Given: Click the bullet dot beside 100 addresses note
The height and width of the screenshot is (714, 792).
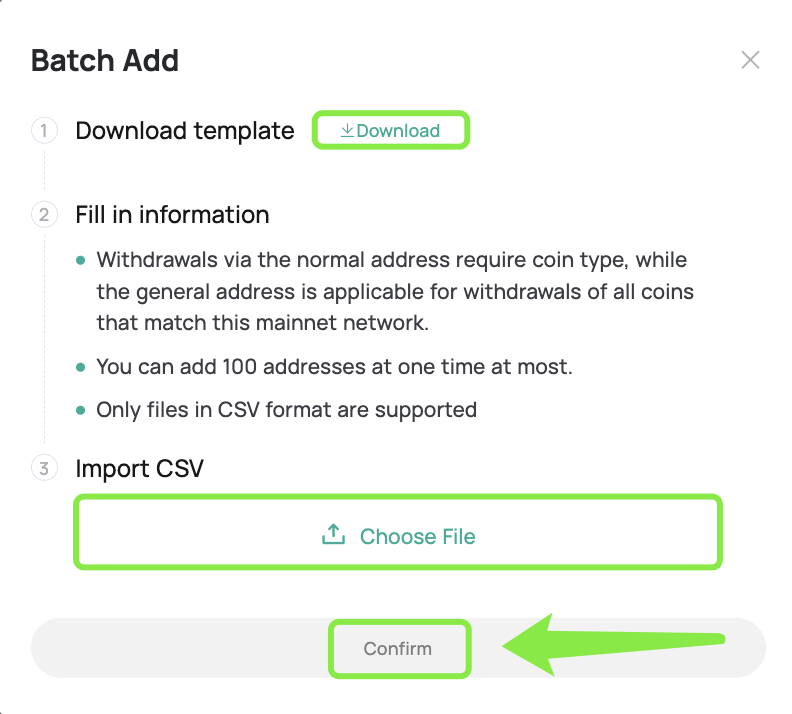Looking at the screenshot, I should coord(81,367).
